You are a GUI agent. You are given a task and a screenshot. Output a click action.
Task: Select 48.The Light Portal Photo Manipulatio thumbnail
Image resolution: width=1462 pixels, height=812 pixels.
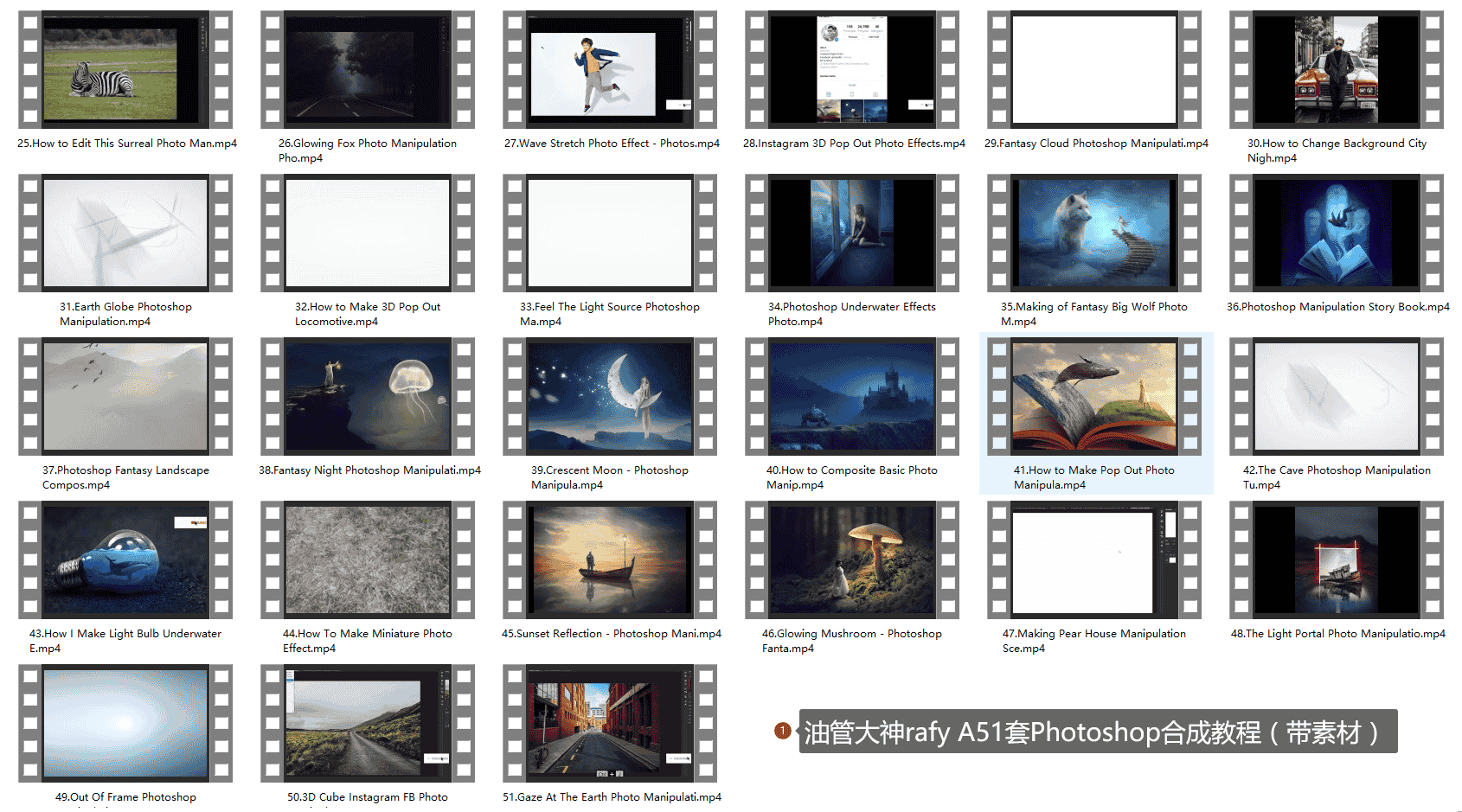click(1337, 559)
